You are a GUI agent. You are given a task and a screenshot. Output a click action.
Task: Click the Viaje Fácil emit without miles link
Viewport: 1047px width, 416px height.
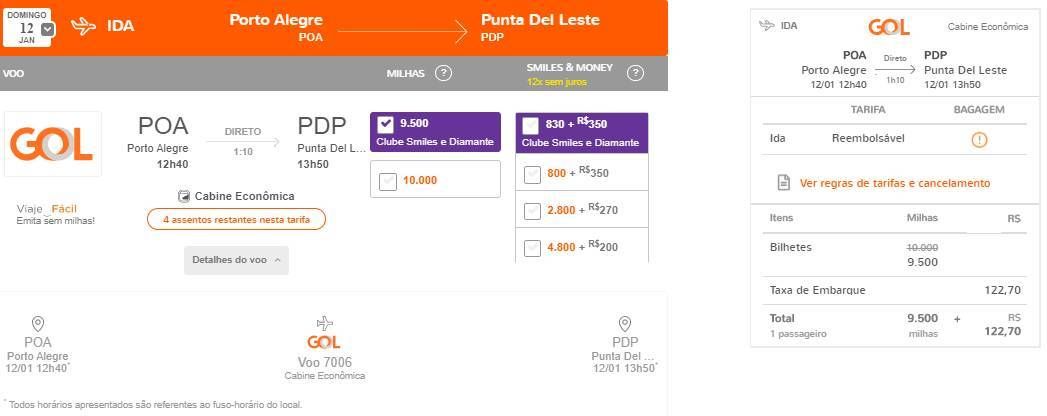coord(55,214)
